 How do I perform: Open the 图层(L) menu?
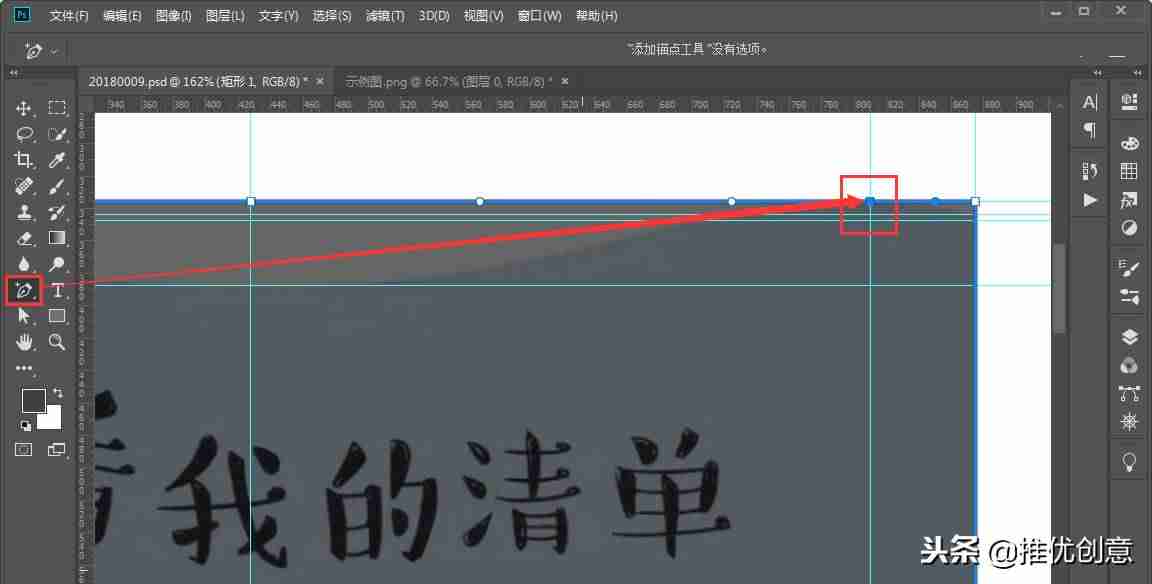225,15
